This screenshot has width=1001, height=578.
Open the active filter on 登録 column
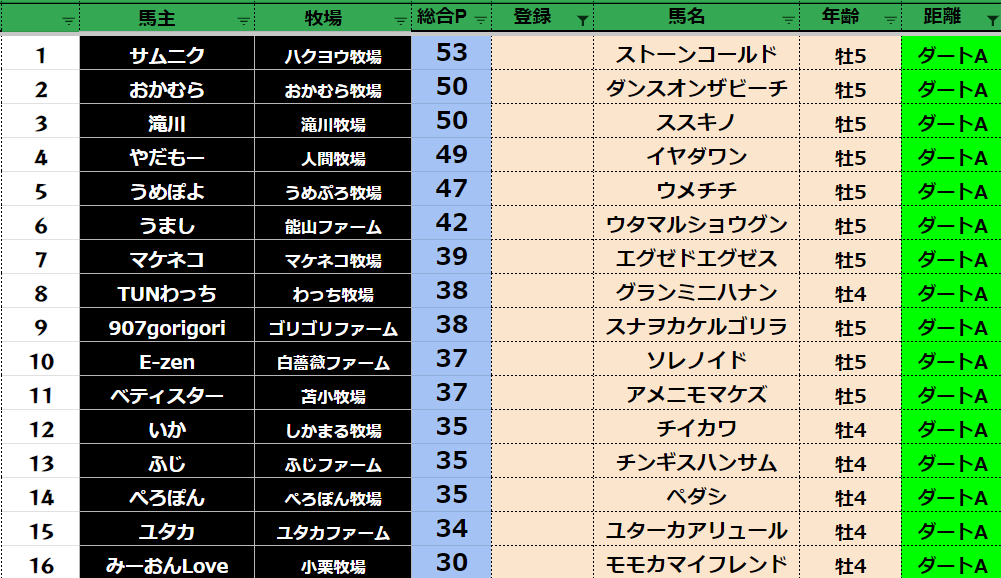(582, 20)
